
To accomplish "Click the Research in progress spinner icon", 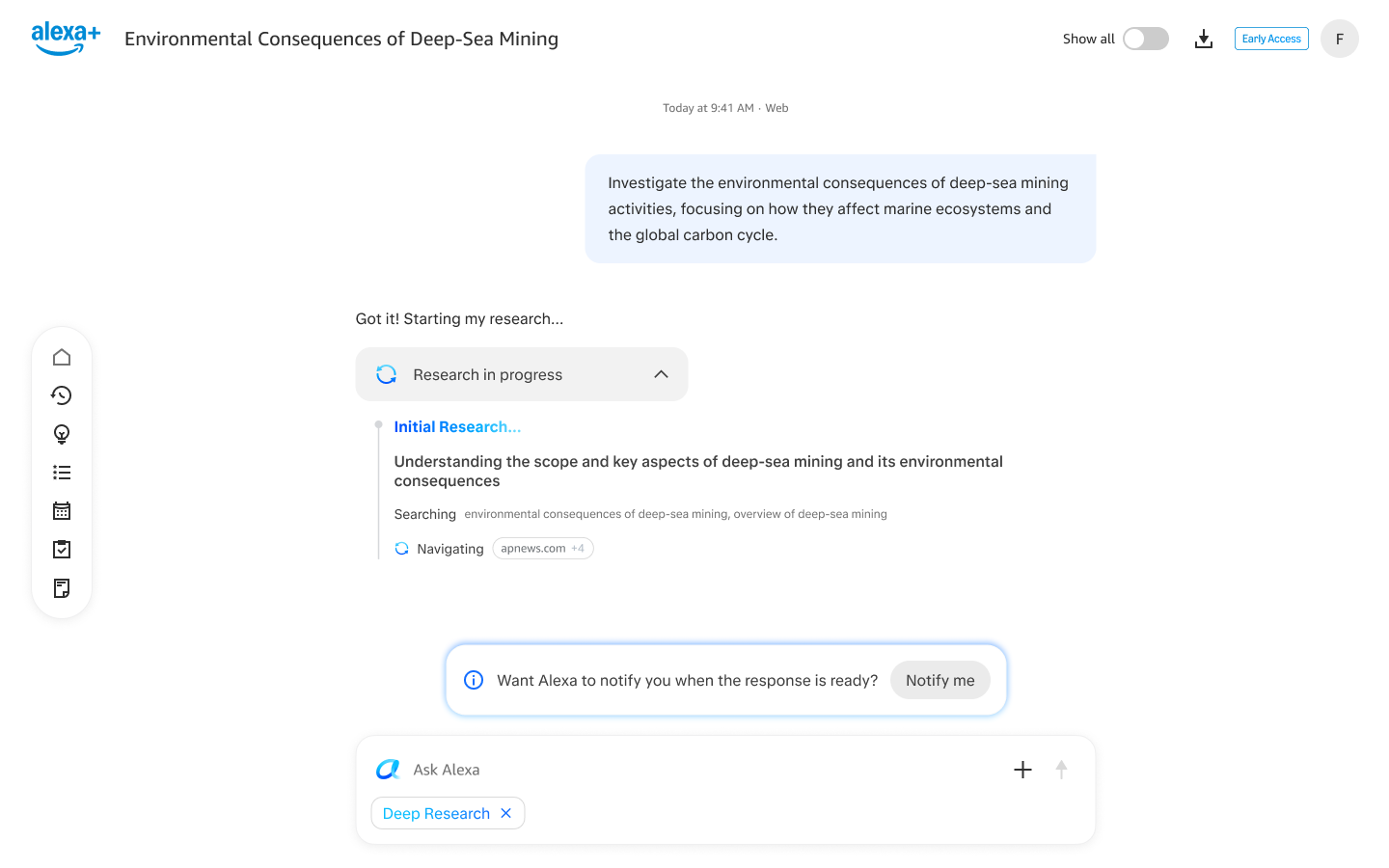I will 387,374.
